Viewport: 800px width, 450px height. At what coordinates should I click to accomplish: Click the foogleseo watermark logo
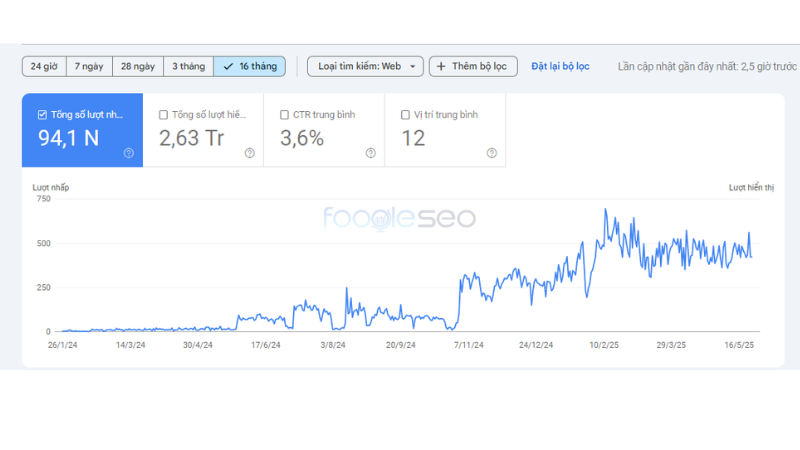point(399,218)
